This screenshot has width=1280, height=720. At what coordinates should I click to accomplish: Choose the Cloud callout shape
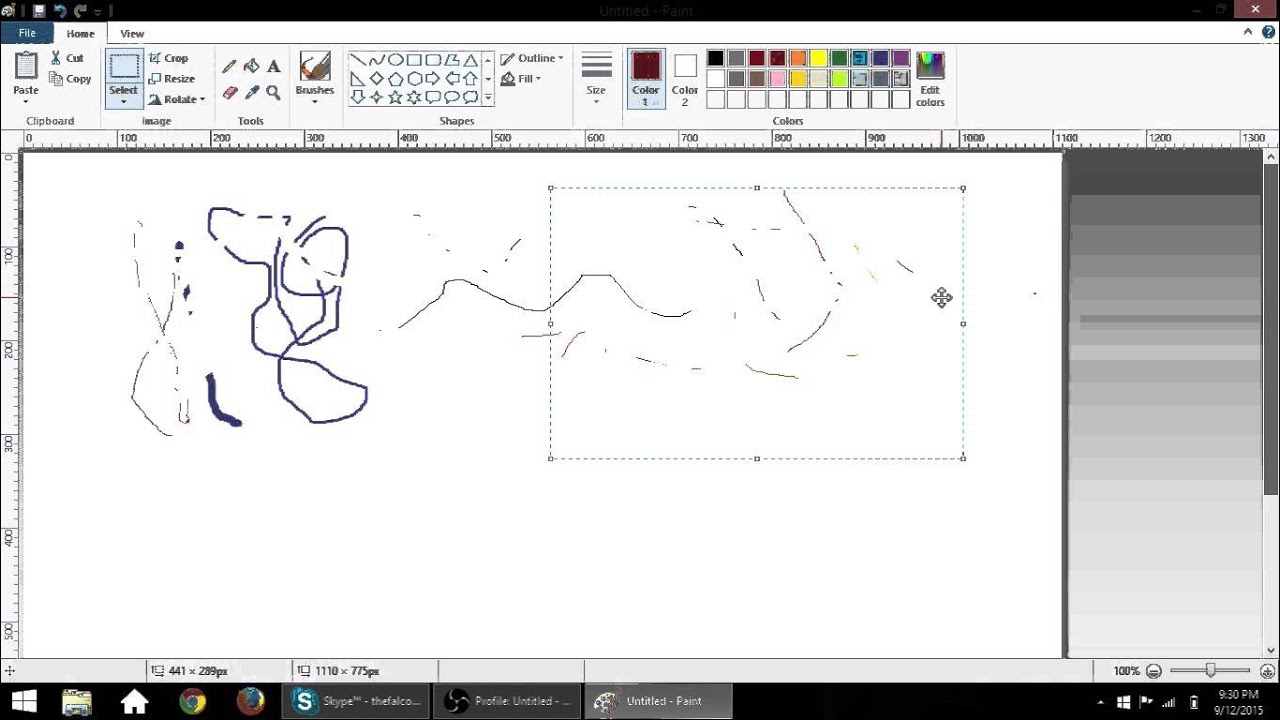click(471, 98)
